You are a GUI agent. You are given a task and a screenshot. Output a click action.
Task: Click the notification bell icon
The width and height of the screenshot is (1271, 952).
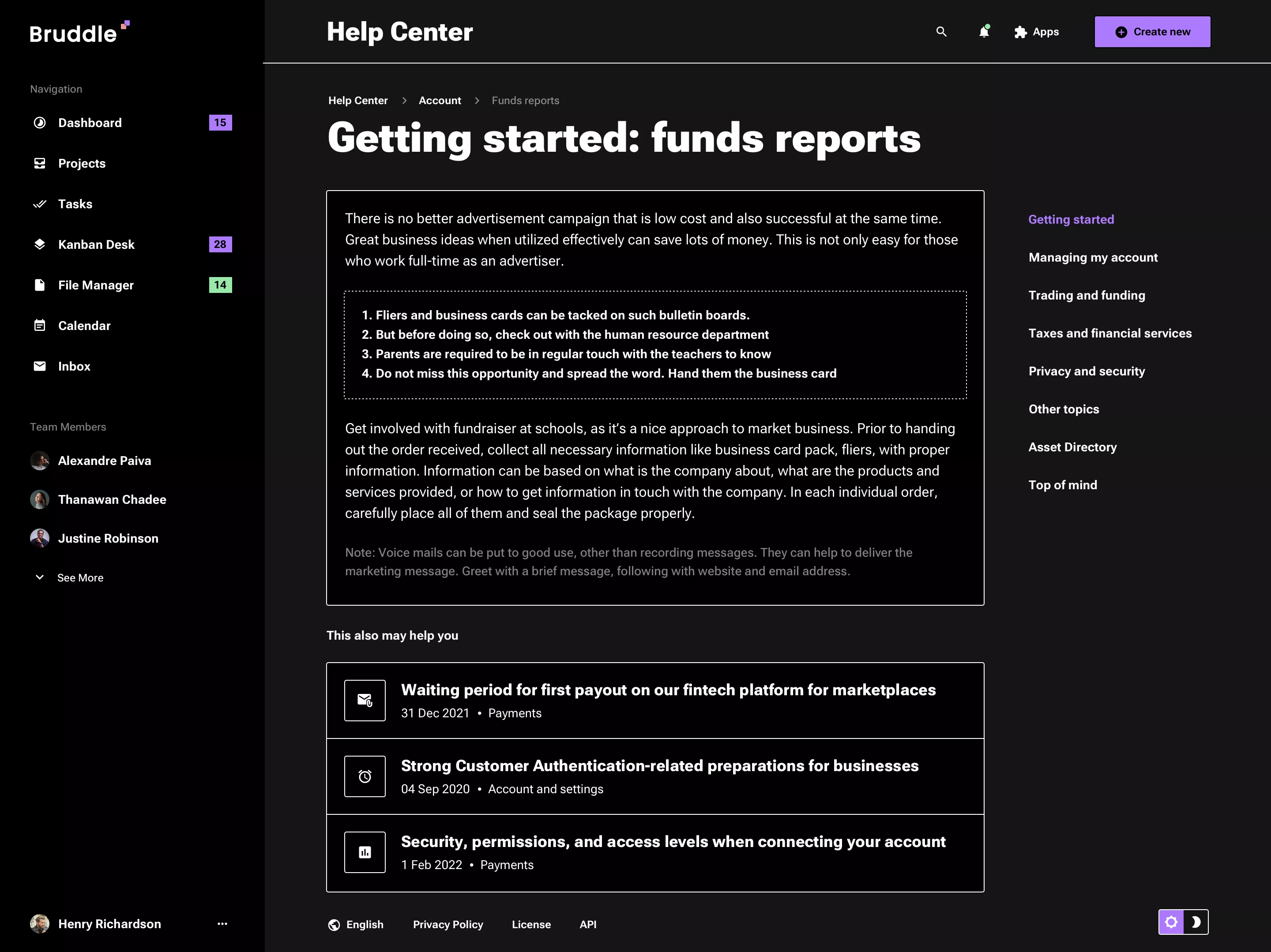984,32
